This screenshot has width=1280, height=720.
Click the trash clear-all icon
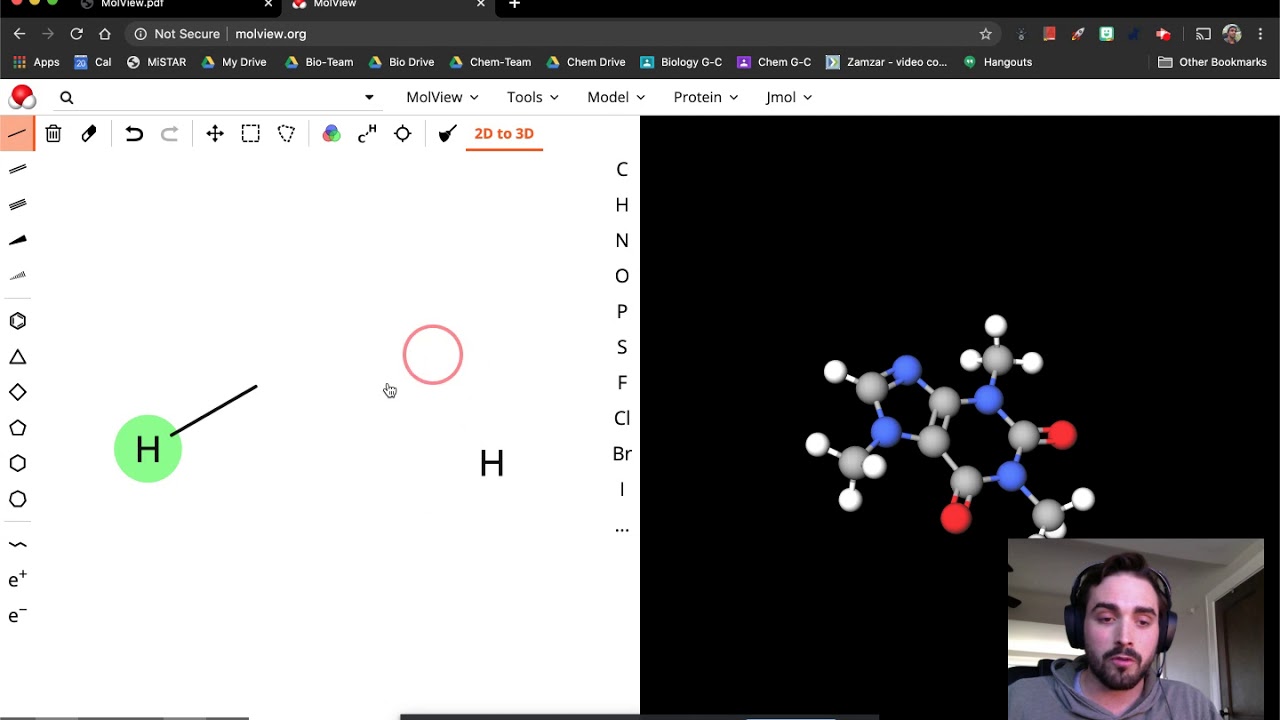pos(53,133)
